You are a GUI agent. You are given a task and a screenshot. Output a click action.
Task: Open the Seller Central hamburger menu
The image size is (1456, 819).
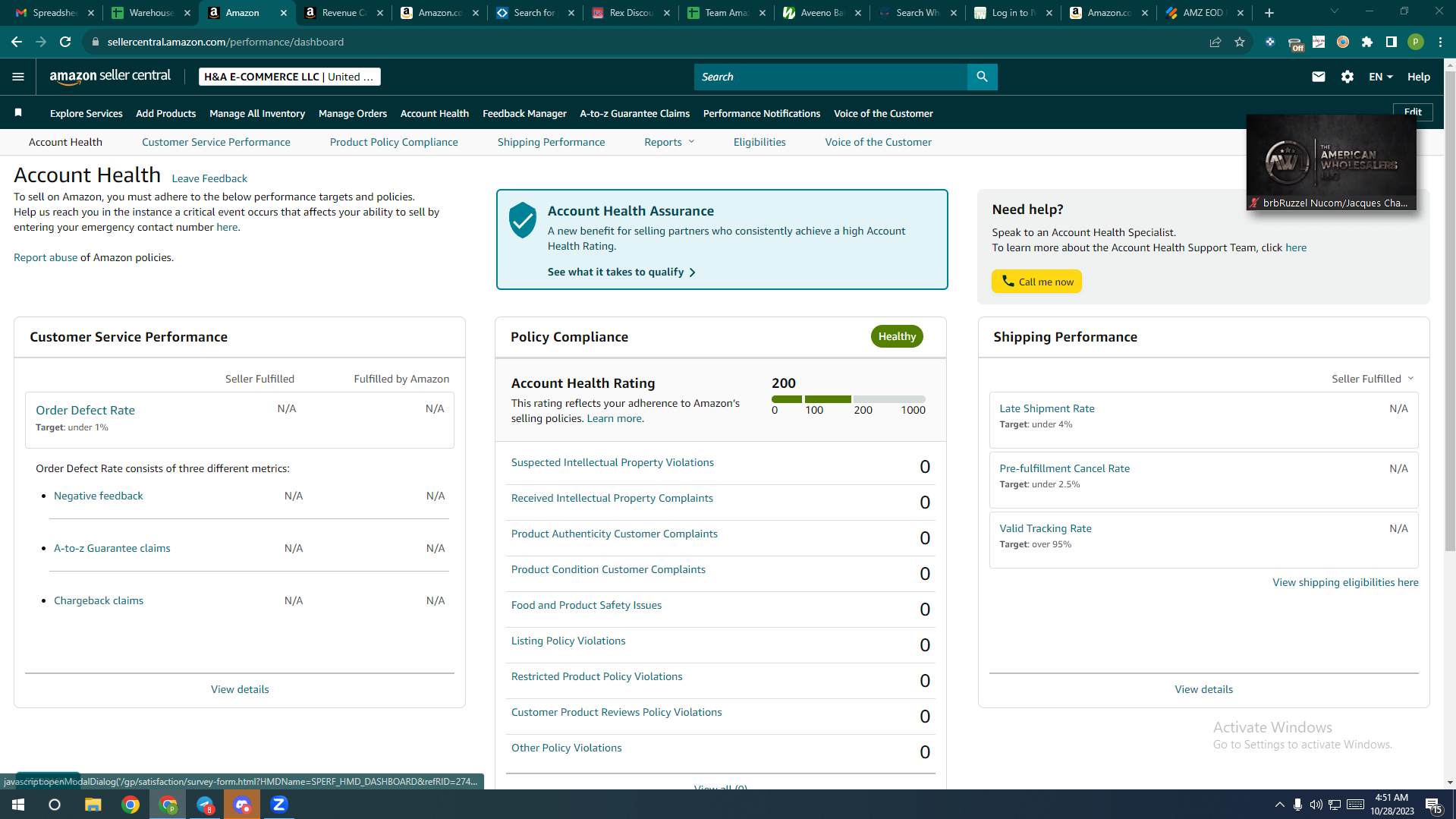pos(18,77)
